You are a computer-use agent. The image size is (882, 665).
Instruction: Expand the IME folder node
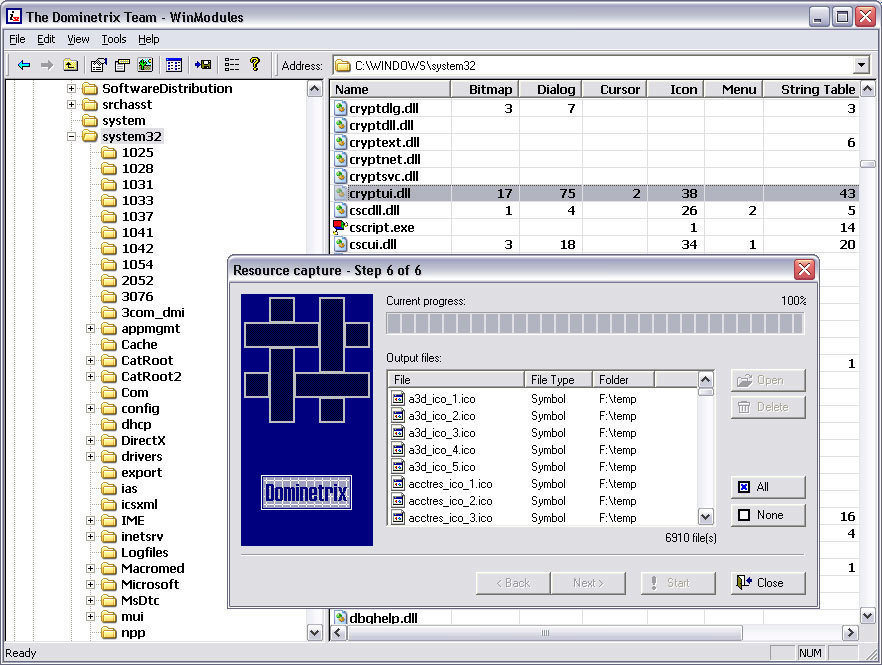point(91,520)
